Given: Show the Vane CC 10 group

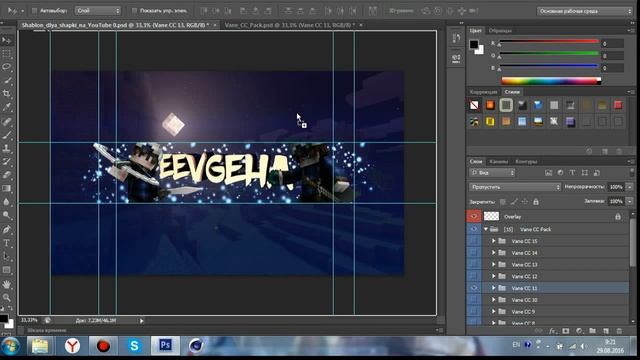Looking at the screenshot, I should click(474, 300).
